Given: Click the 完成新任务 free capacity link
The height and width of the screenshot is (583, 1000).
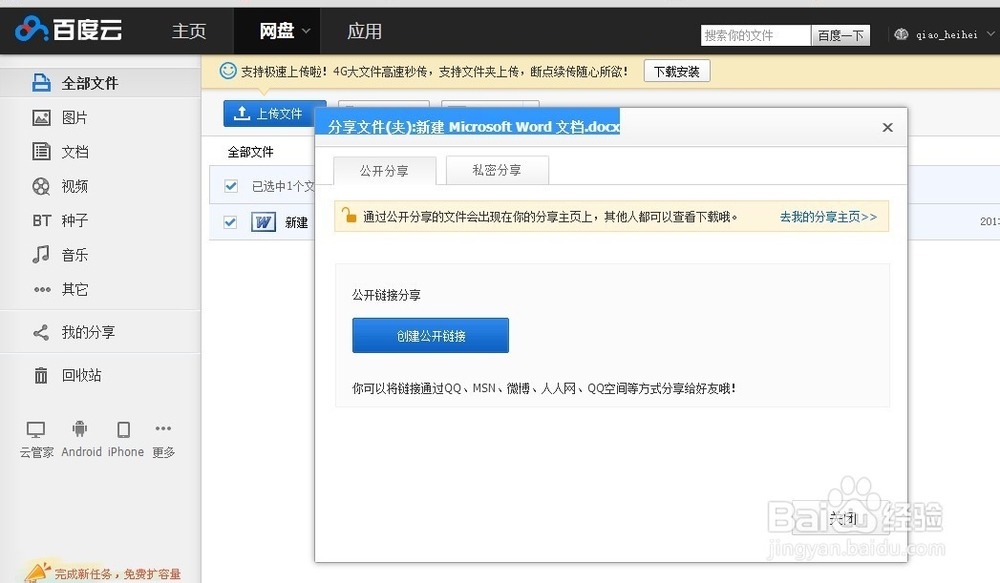Looking at the screenshot, I should pos(117,574).
